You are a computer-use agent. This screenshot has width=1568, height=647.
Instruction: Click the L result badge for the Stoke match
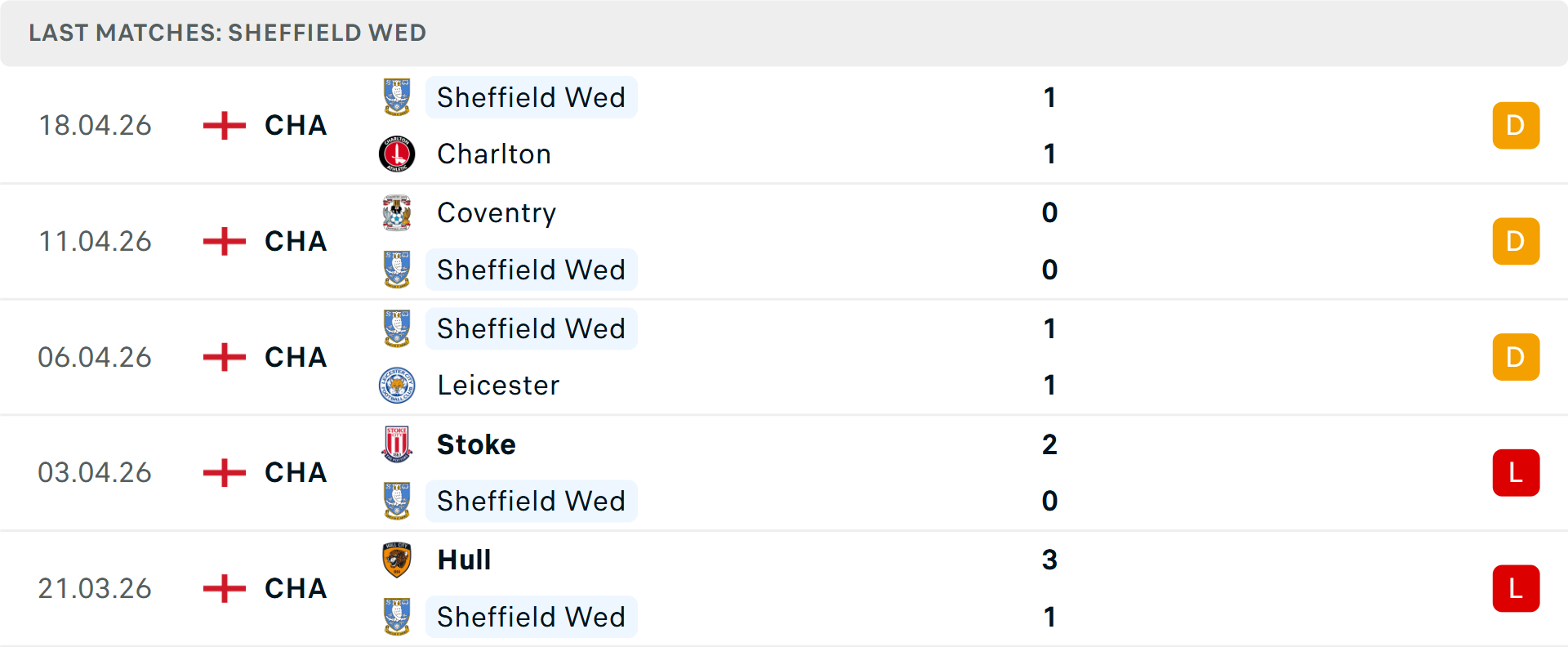[x=1516, y=472]
